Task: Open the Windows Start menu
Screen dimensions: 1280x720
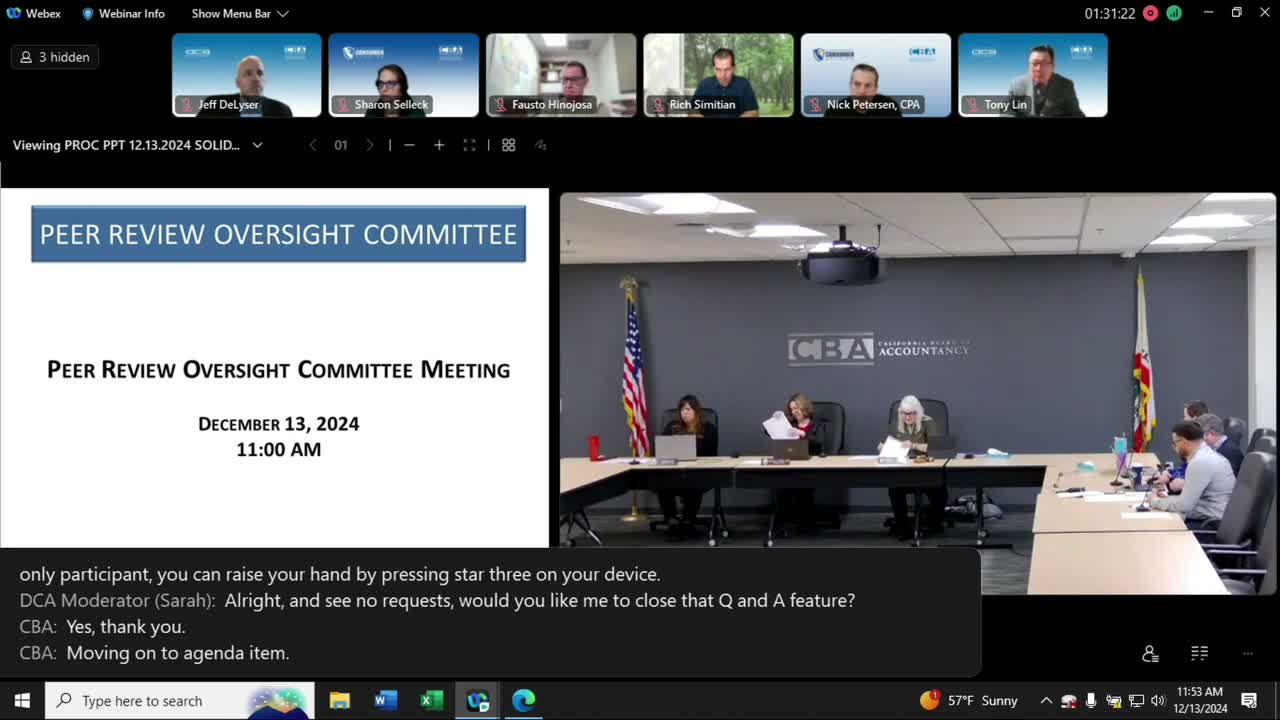Action: point(22,700)
